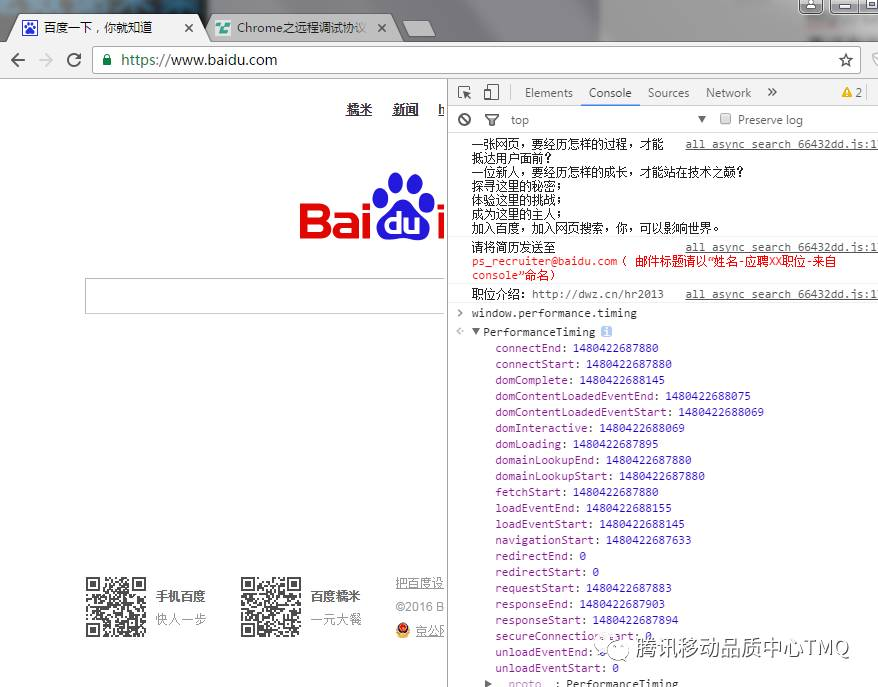Viewport: 878px width, 687px height.
Task: Click the domLoading row
Action: pos(577,444)
